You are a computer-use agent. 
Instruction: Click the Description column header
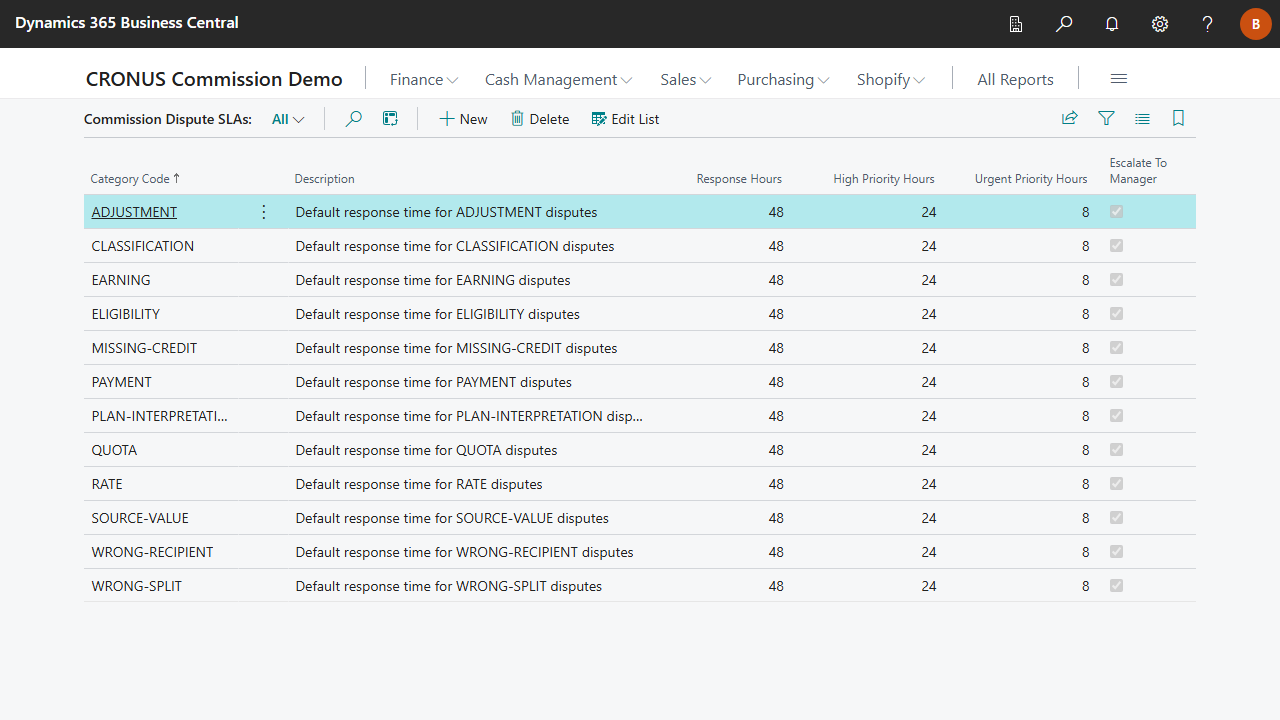point(324,179)
